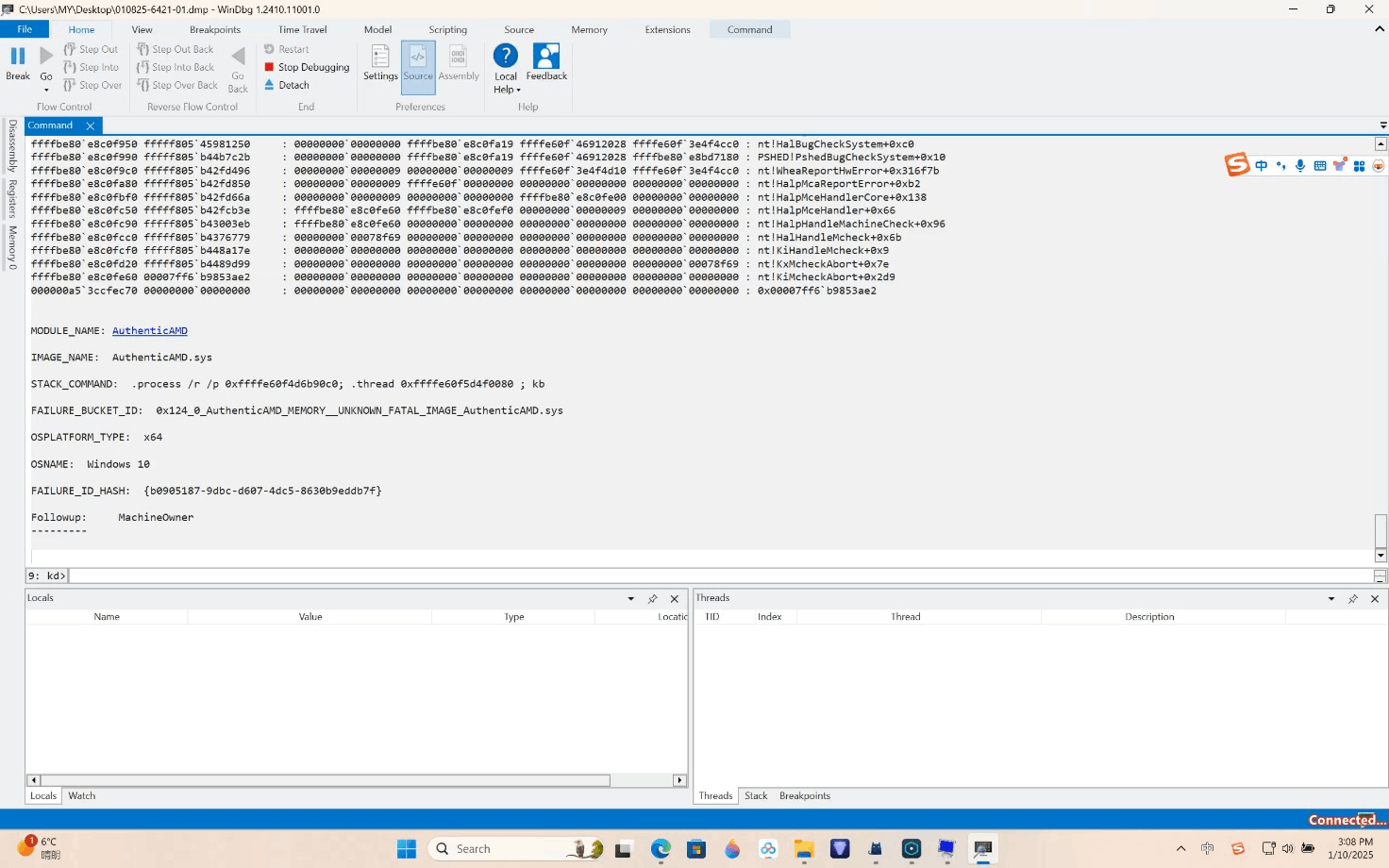Open the Settings icon in Preferences
The image size is (1389, 868).
point(380,57)
